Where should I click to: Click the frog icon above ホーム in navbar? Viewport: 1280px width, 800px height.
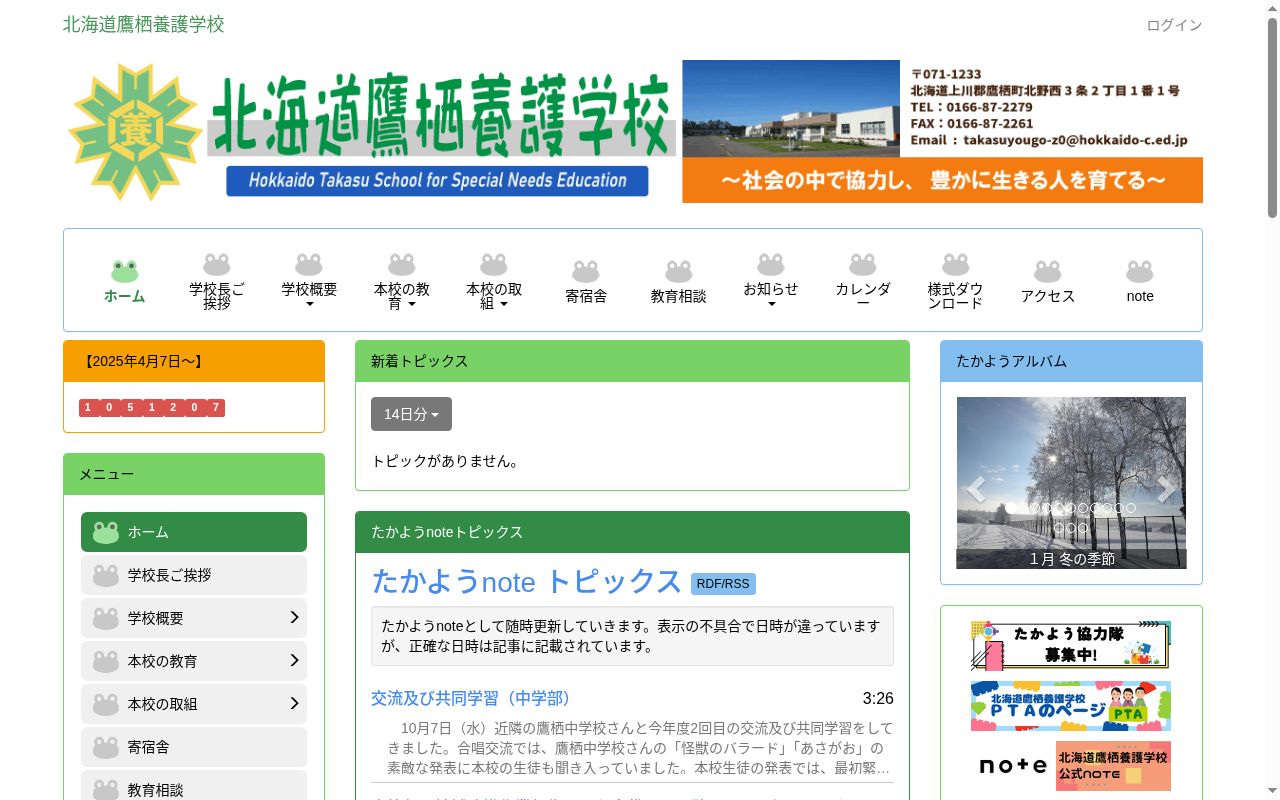[125, 271]
